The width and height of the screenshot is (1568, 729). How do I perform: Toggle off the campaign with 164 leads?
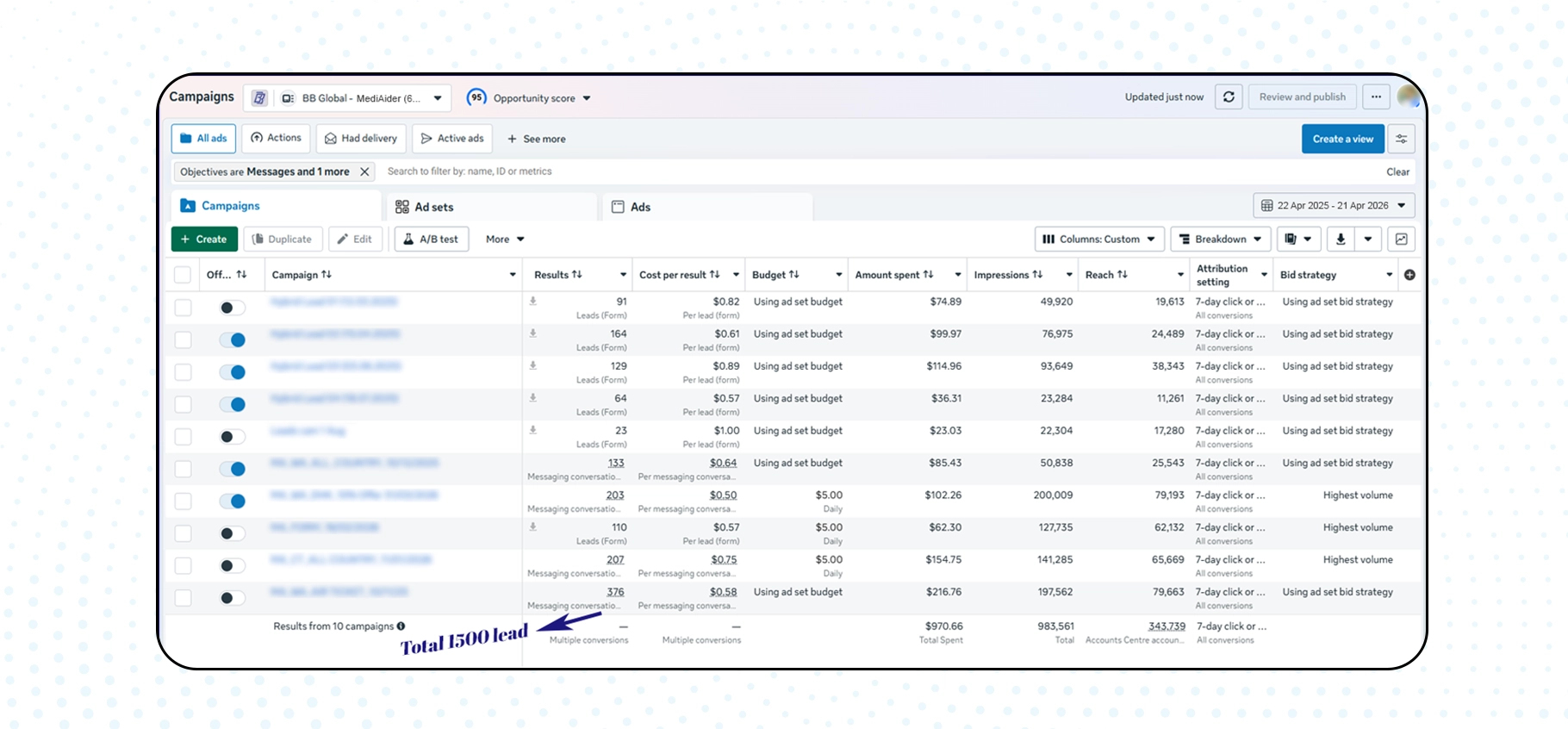232,340
